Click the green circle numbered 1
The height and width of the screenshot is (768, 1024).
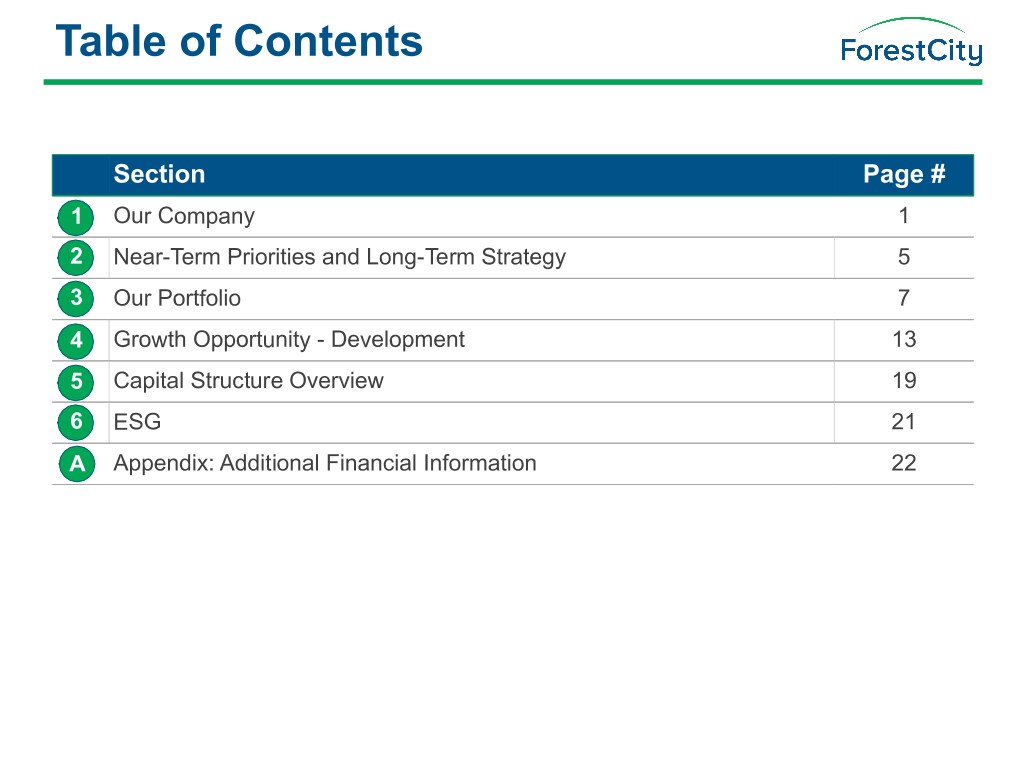(x=76, y=216)
